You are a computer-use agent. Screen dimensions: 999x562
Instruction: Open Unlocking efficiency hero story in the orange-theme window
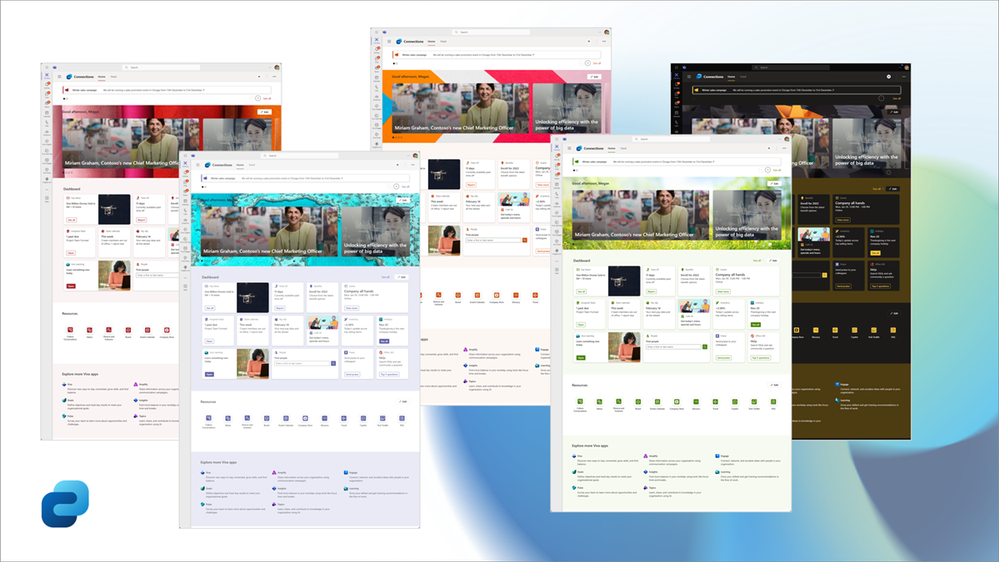pos(567,108)
